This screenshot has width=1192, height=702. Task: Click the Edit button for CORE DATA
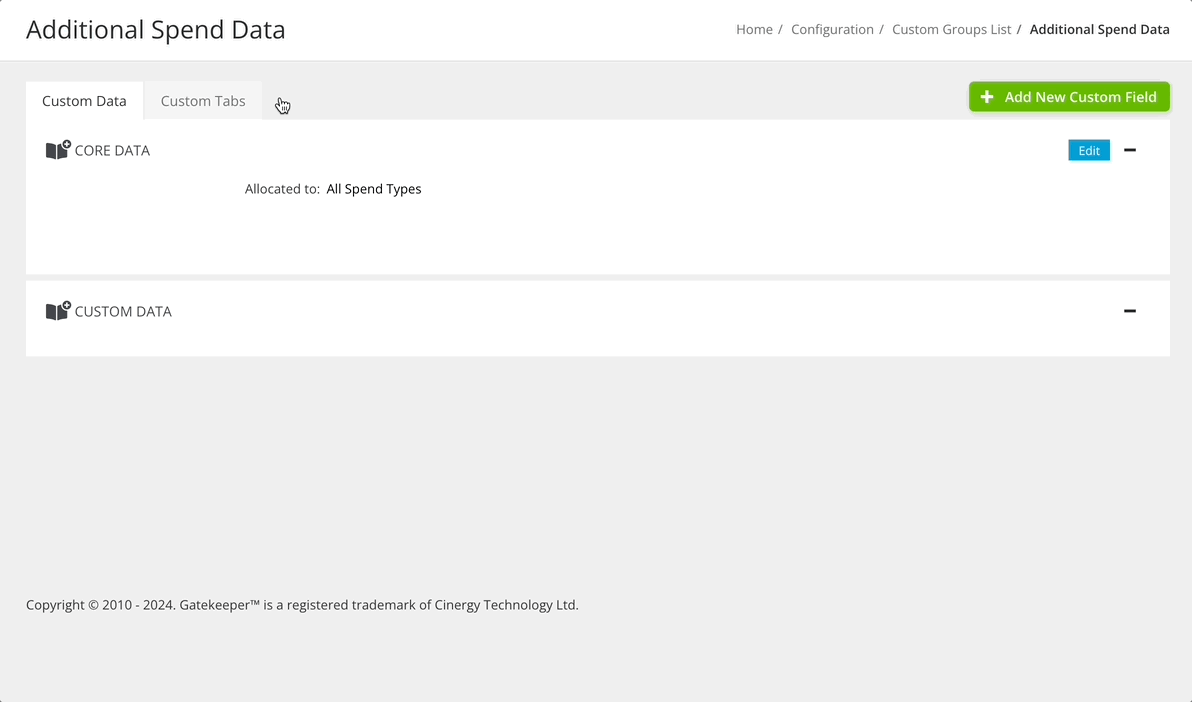tap(1088, 150)
